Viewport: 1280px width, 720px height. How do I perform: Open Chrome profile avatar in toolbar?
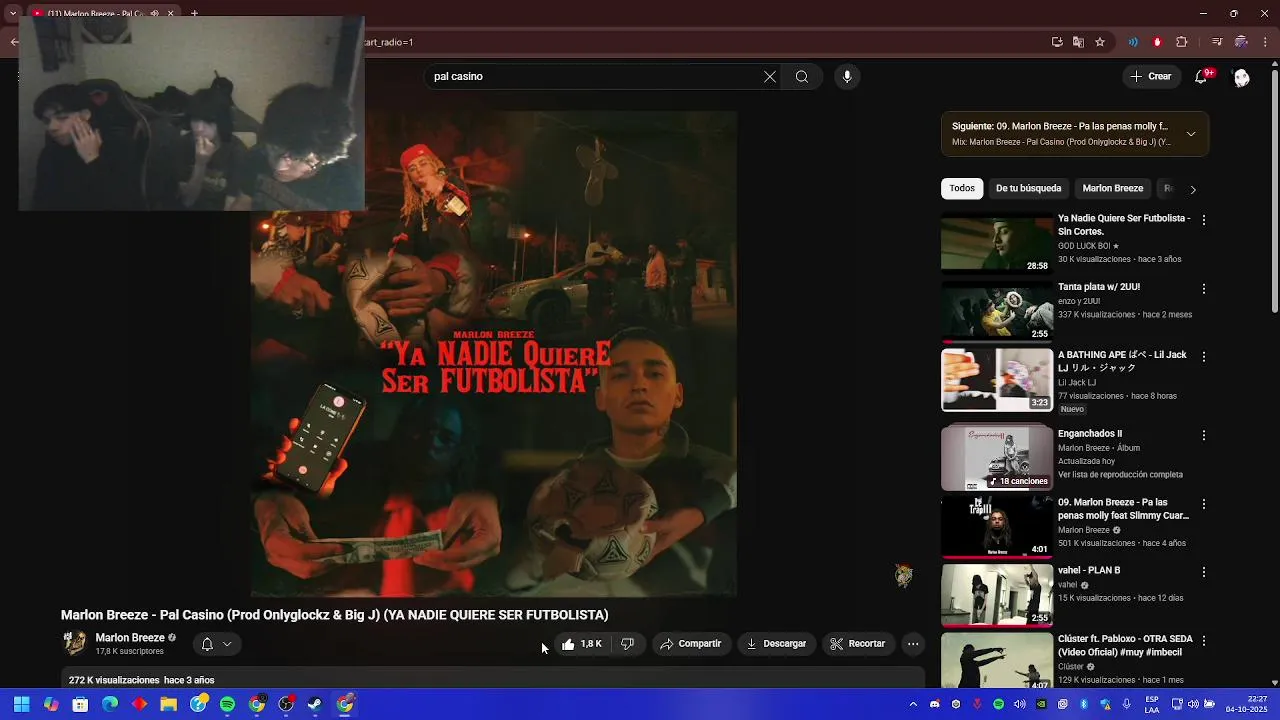point(1241,42)
